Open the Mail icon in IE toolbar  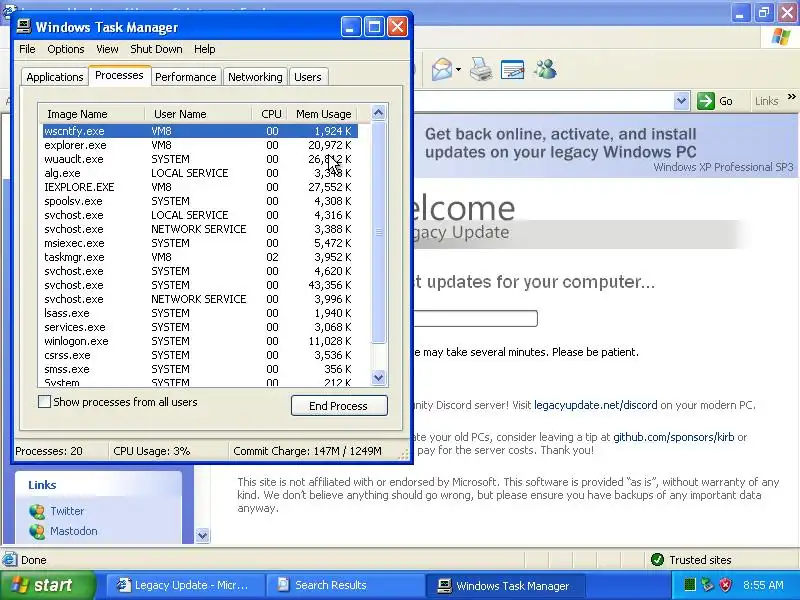442,69
